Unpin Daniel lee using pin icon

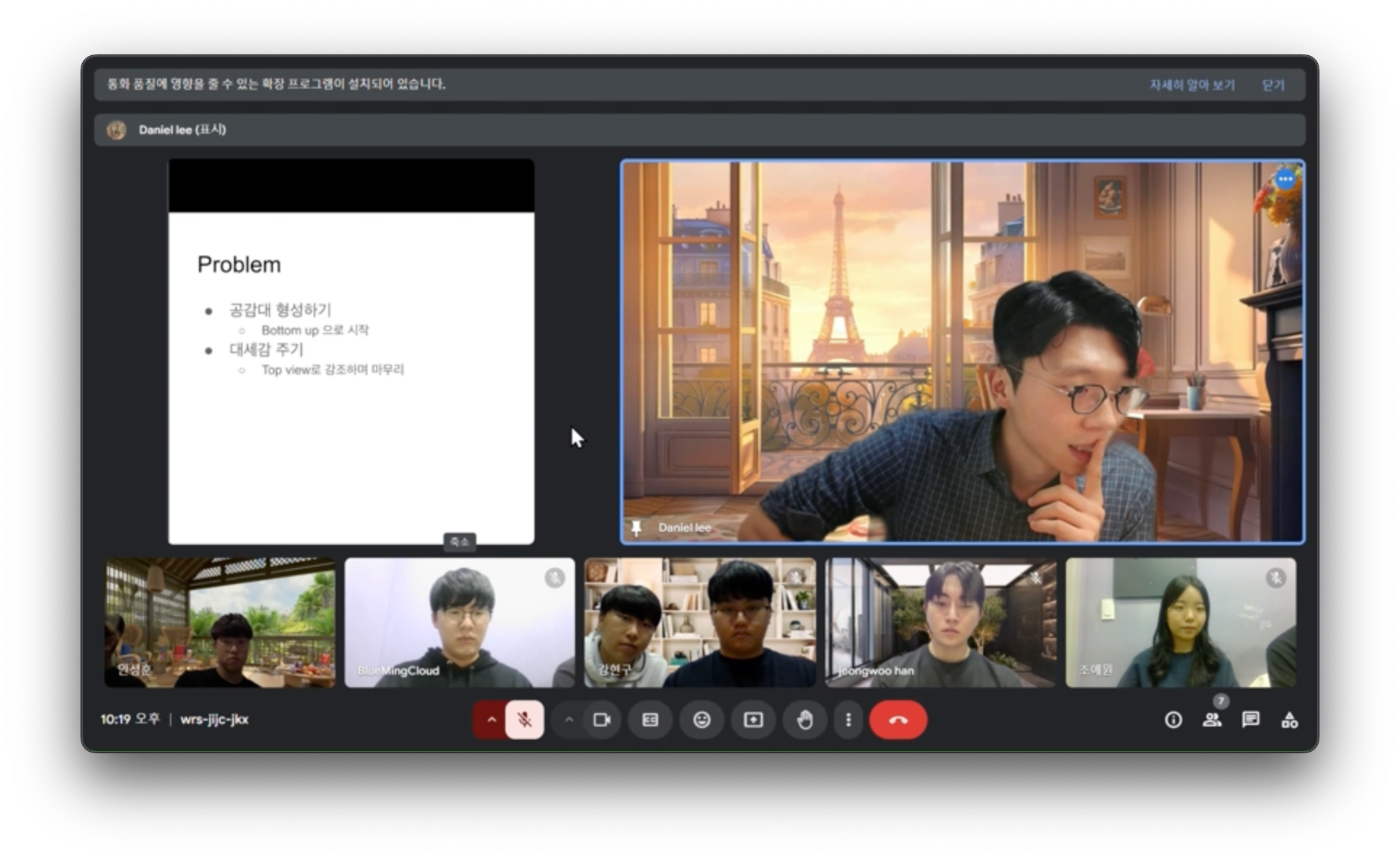(x=636, y=527)
